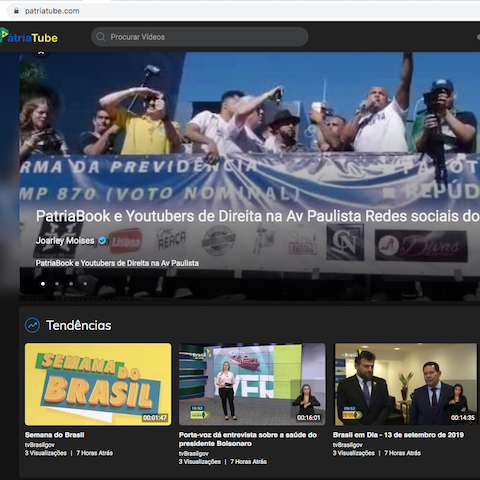Open the Brasil em Dia video thumbnail
Screen dimensions: 480x480
[x=406, y=384]
